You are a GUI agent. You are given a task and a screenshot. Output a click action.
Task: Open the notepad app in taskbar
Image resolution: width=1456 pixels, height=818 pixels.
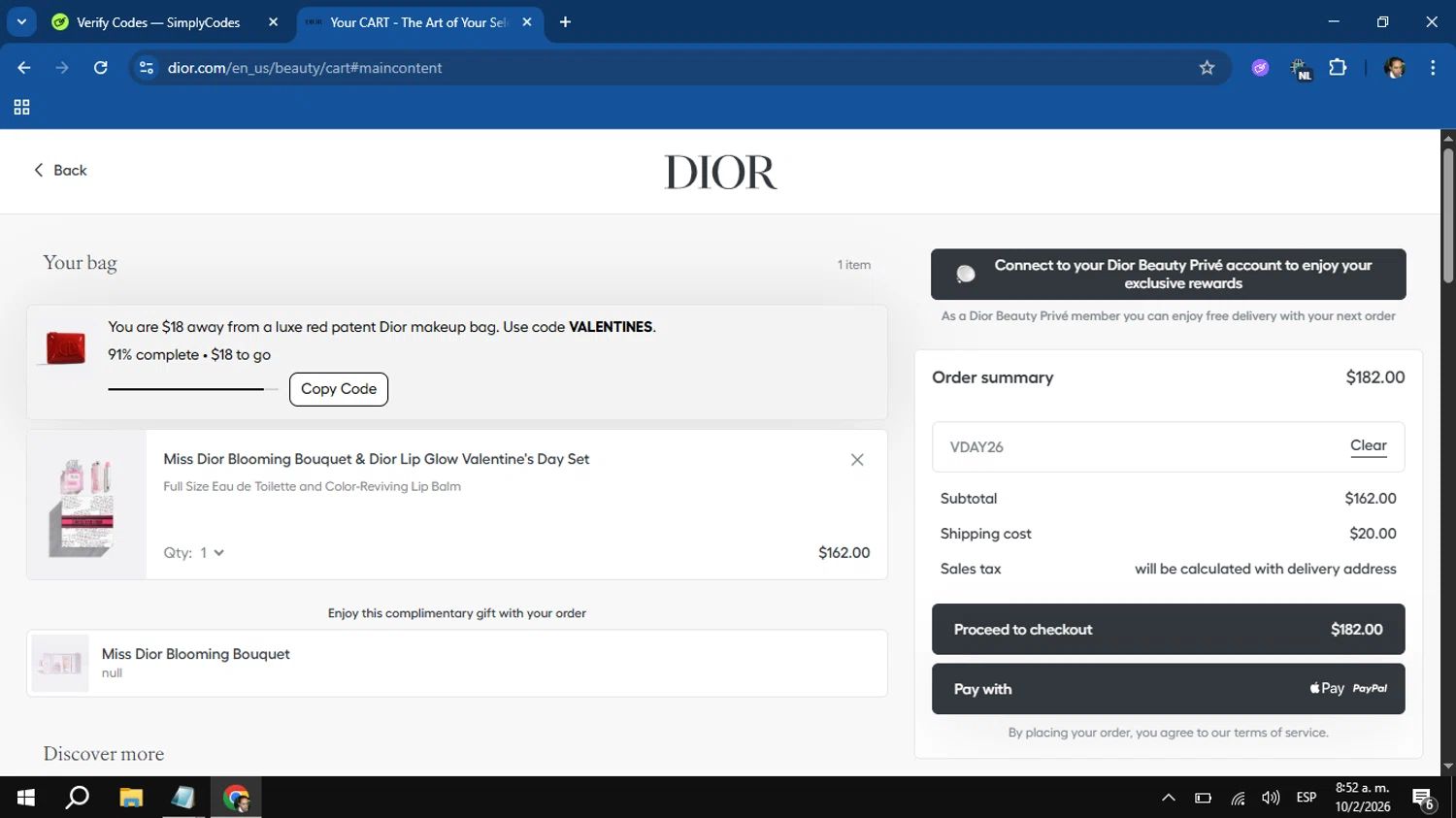coord(183,798)
